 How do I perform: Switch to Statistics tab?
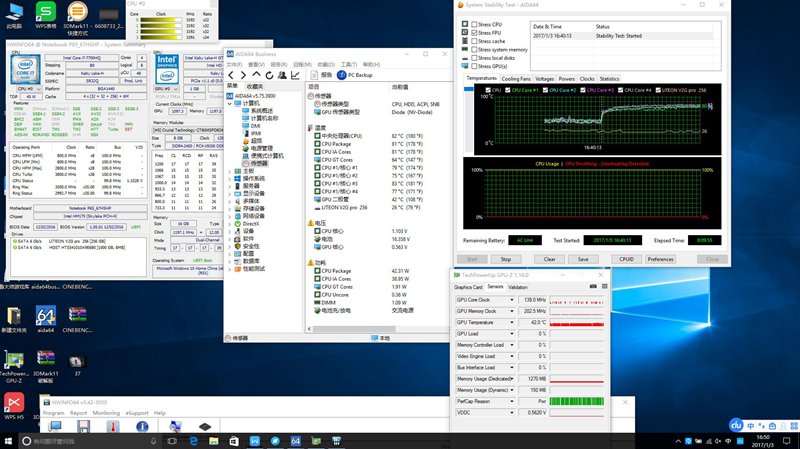(x=609, y=79)
